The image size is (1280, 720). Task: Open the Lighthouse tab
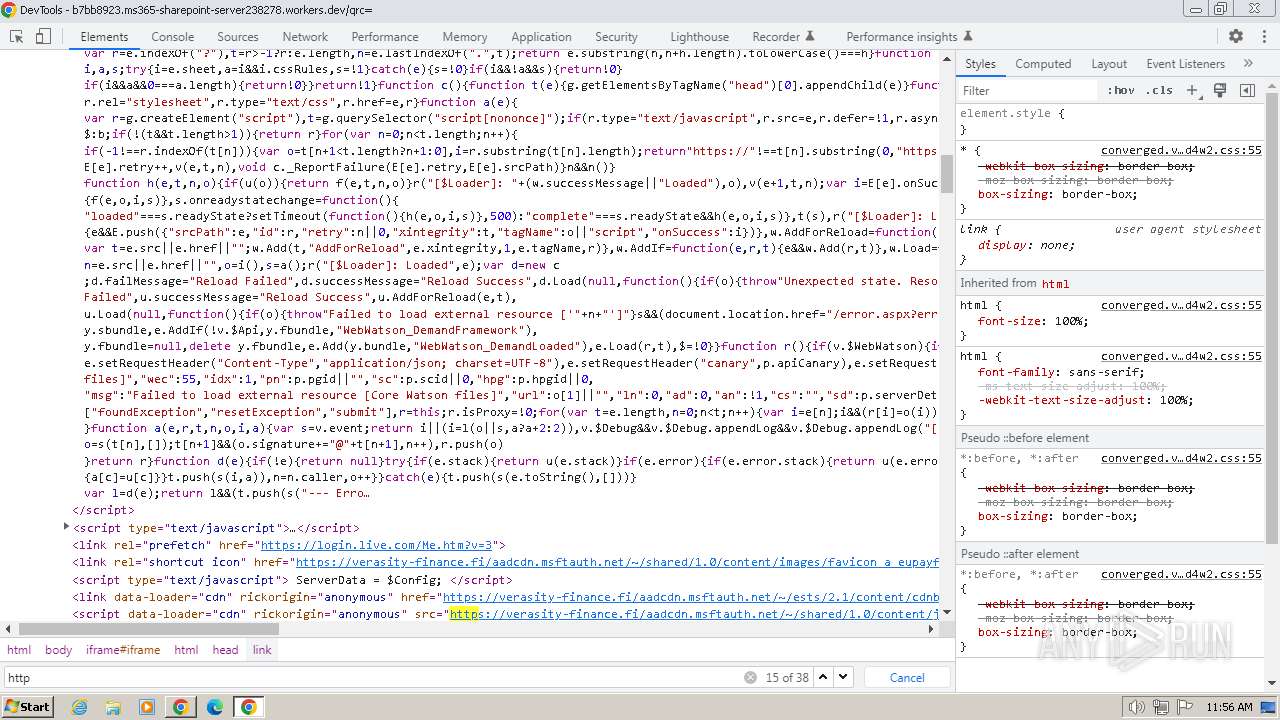(699, 36)
